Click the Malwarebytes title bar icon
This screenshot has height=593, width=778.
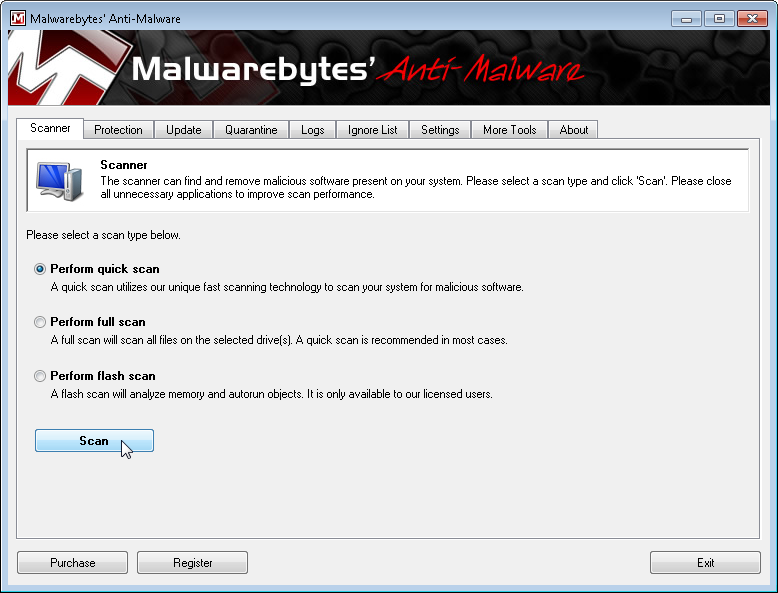pyautogui.click(x=17, y=18)
